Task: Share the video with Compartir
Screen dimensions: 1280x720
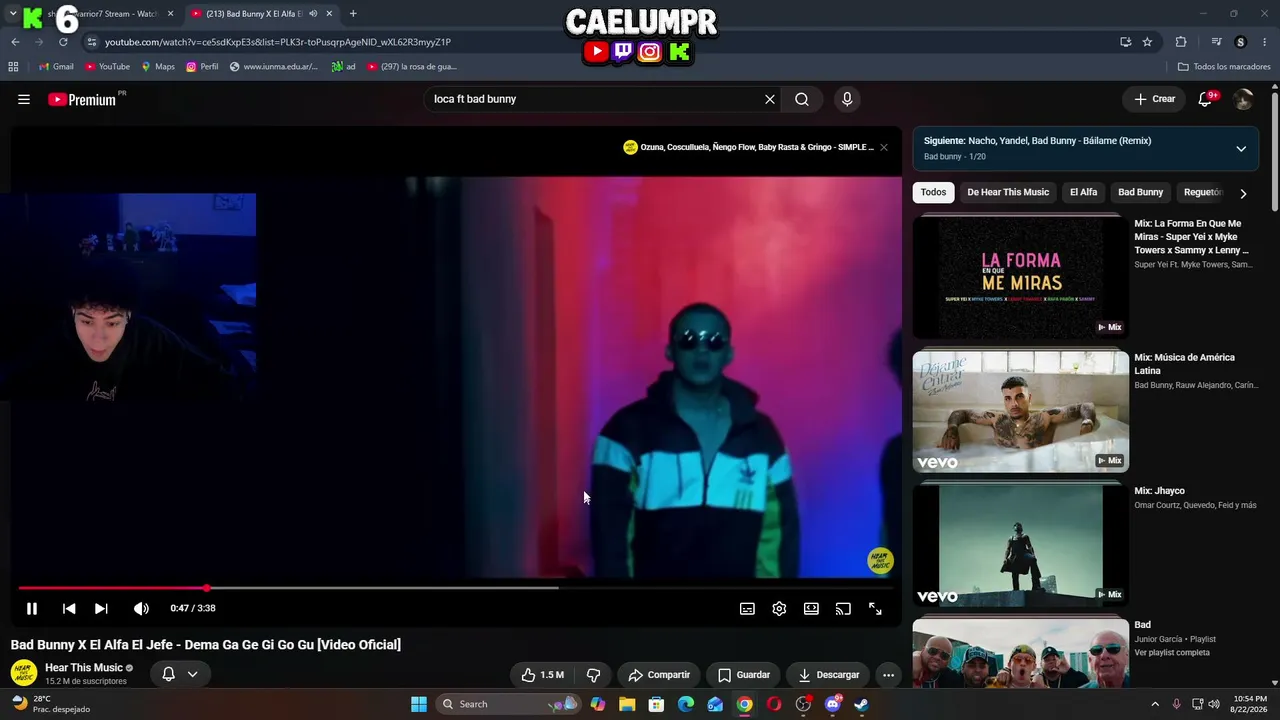Action: (659, 675)
